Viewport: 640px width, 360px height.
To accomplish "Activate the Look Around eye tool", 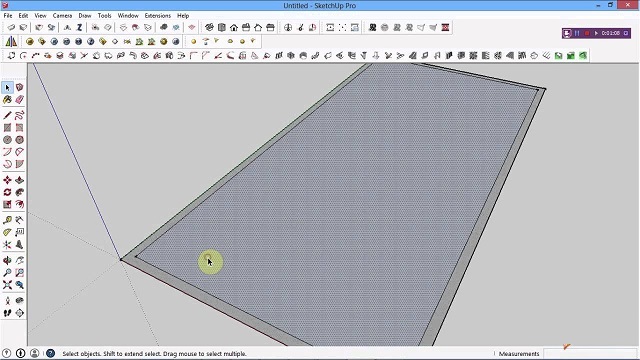I will (x=19, y=301).
